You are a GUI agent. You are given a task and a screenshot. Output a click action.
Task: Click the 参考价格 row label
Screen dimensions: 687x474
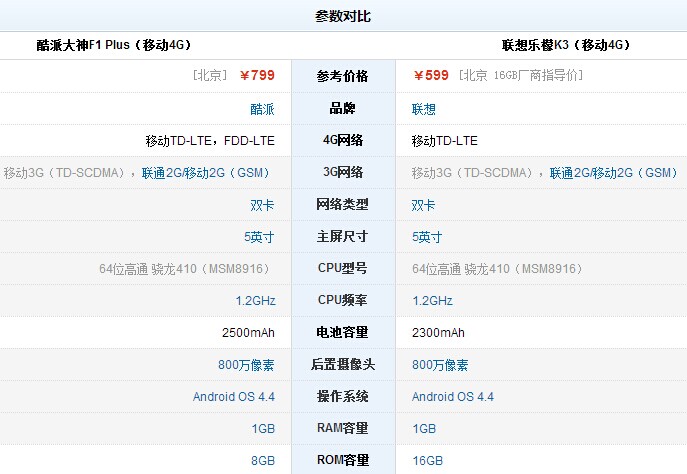[x=343, y=76]
